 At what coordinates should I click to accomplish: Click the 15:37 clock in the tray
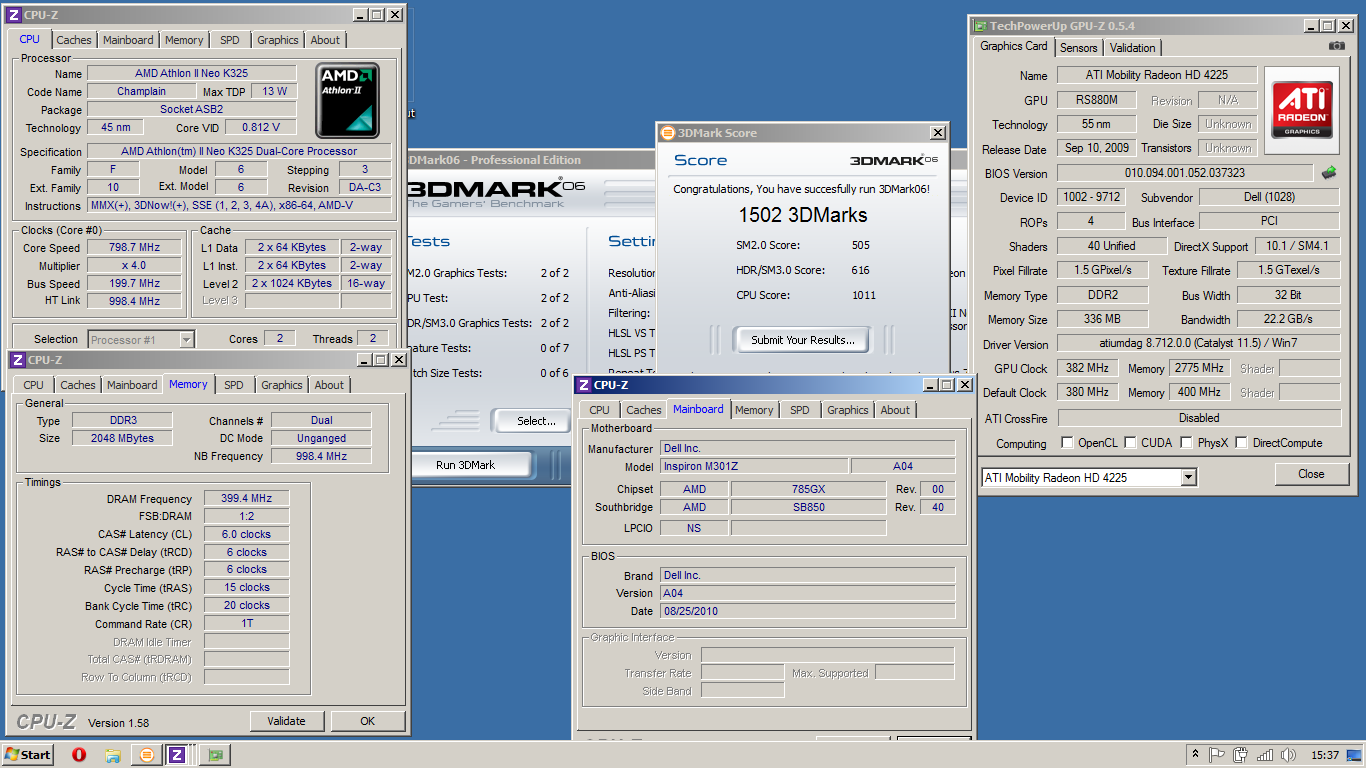[x=1324, y=755]
